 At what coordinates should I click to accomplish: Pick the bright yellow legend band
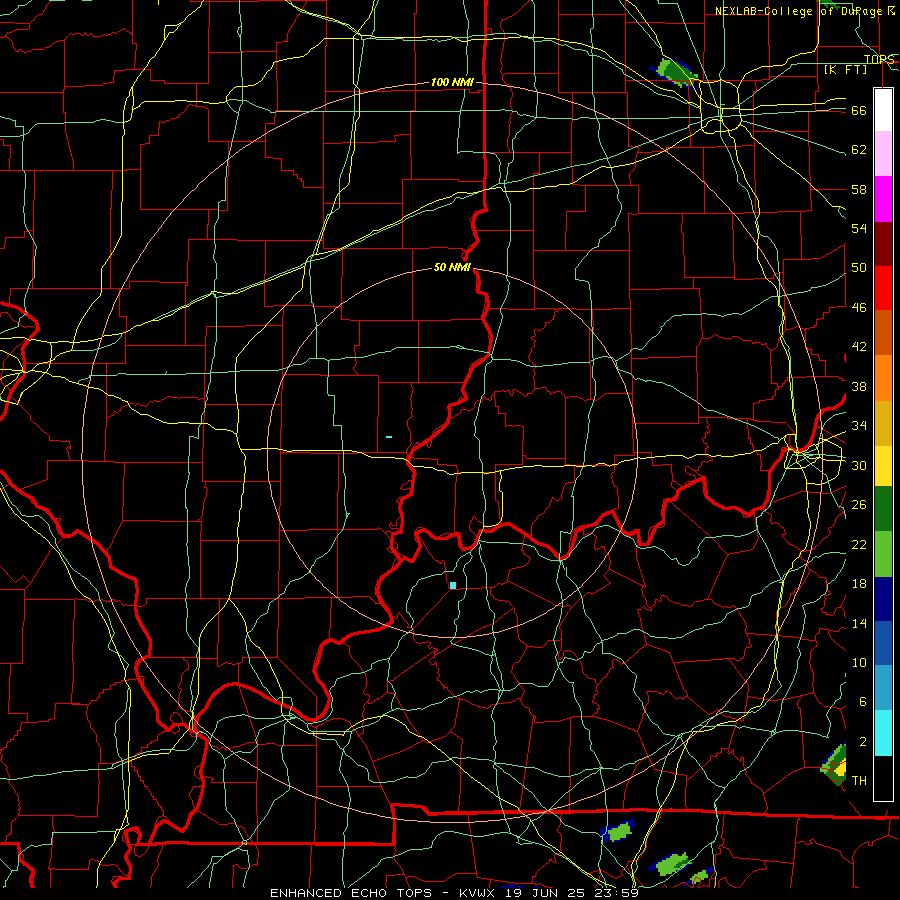pyautogui.click(x=883, y=465)
